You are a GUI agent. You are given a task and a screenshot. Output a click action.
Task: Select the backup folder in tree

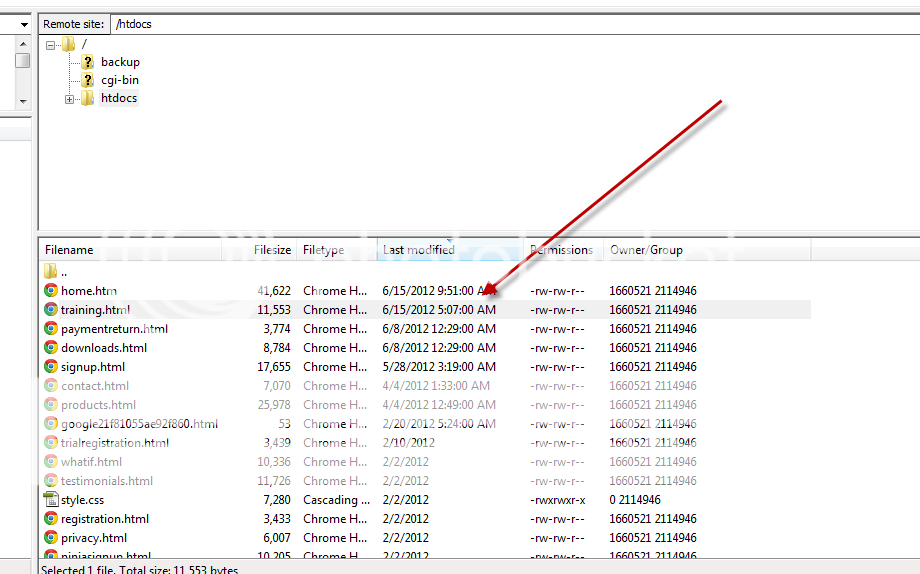[x=120, y=62]
